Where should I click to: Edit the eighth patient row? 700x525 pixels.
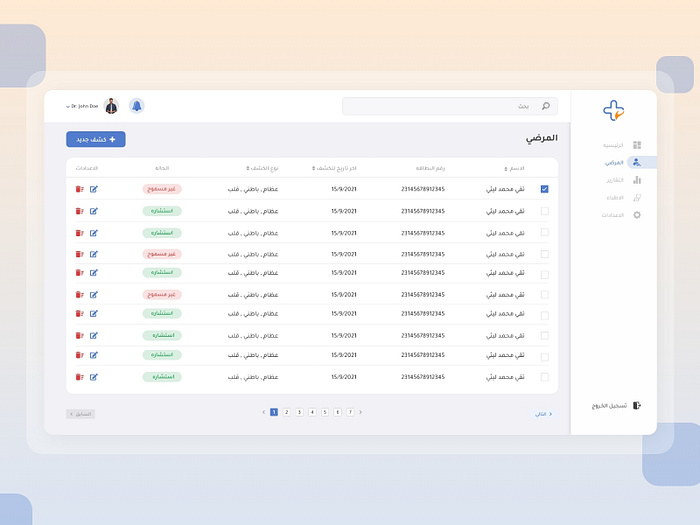[x=94, y=336]
